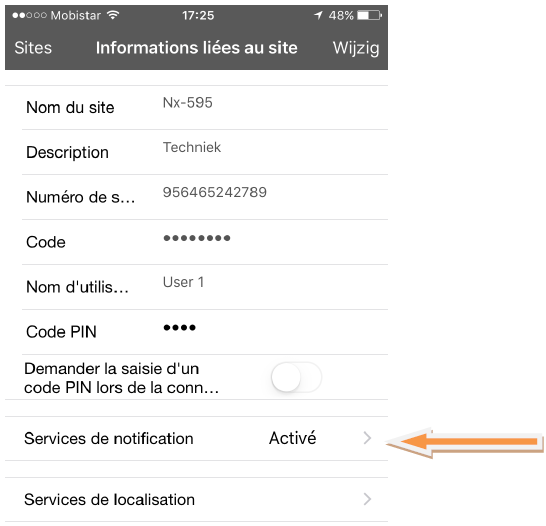Tap the location arrow status icon
Image resolution: width=546 pixels, height=526 pixels.
click(318, 15)
